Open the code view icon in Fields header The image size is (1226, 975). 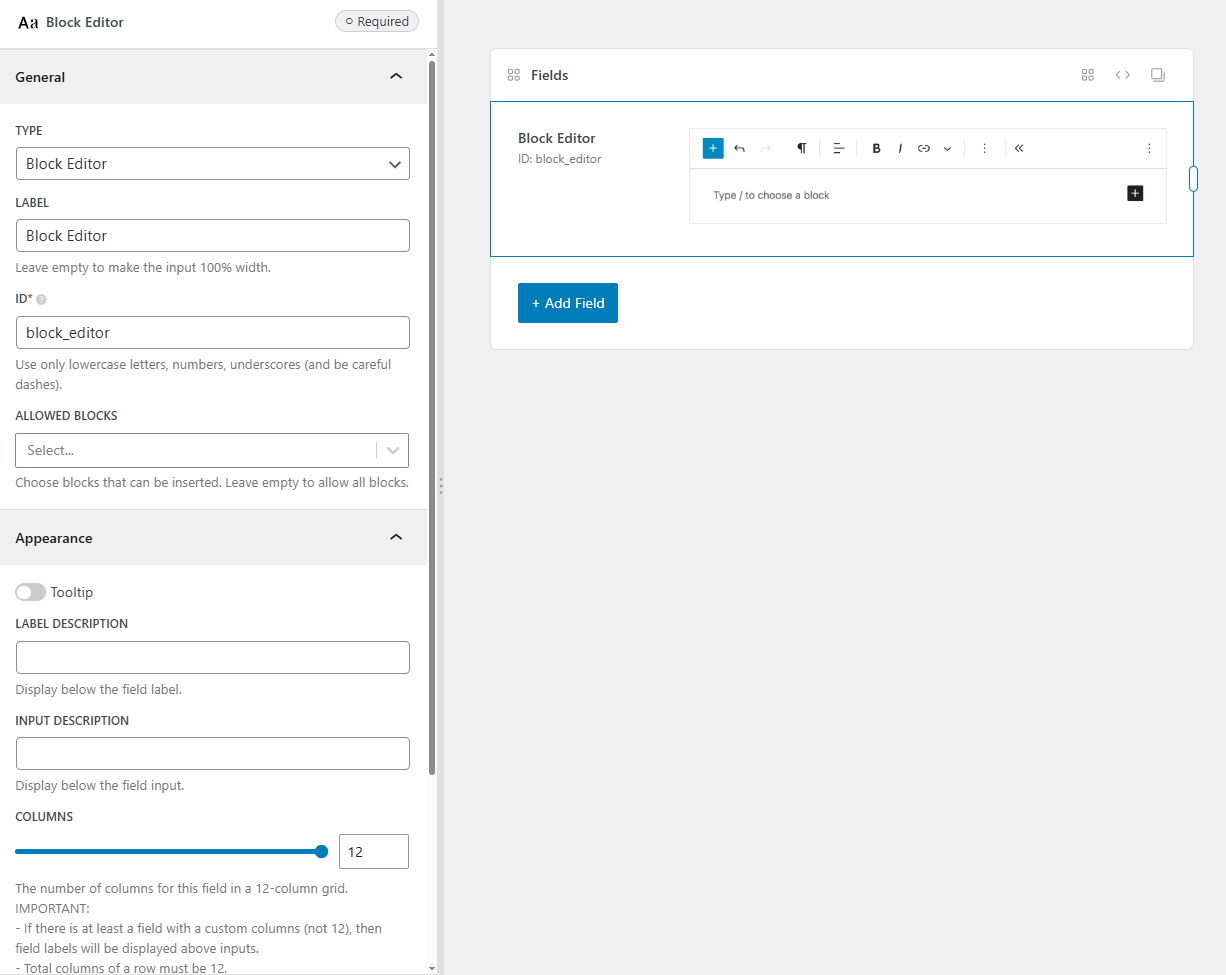[x=1122, y=74]
